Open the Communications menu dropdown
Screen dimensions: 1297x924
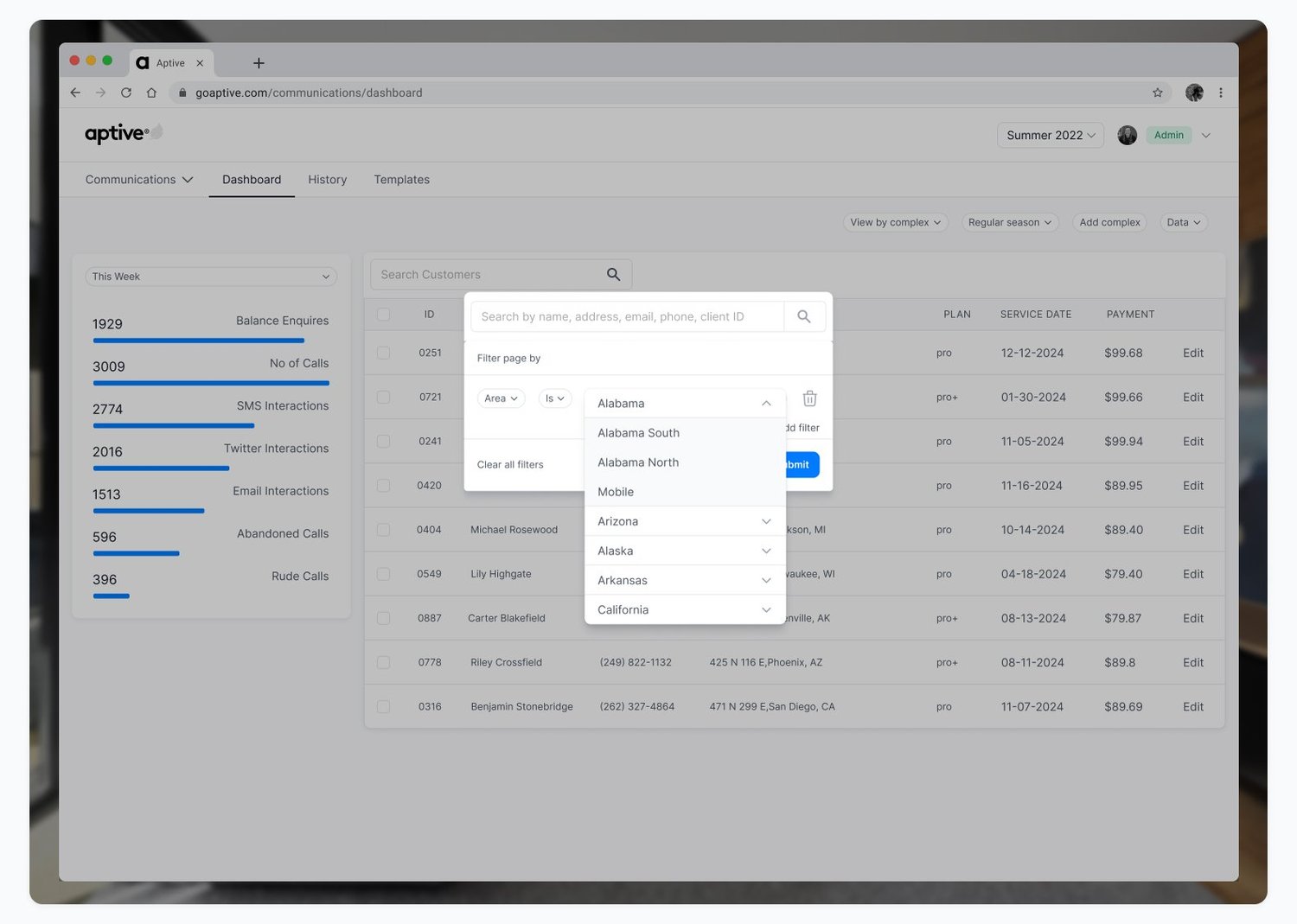(139, 180)
